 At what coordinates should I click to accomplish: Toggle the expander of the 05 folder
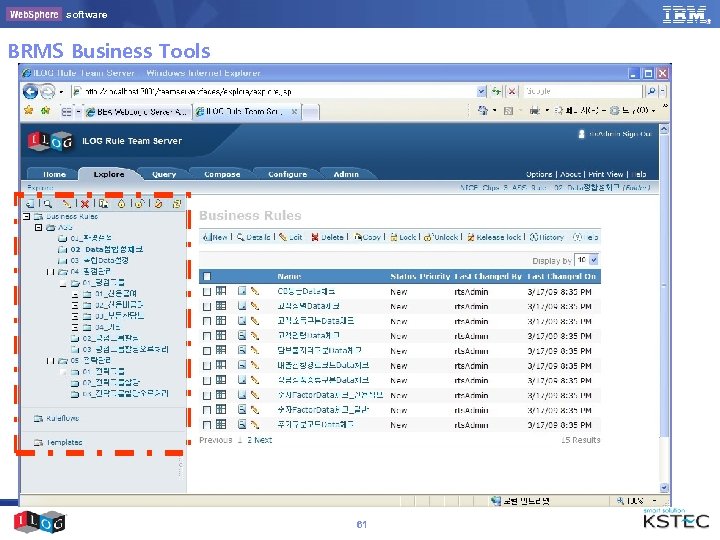click(x=51, y=361)
